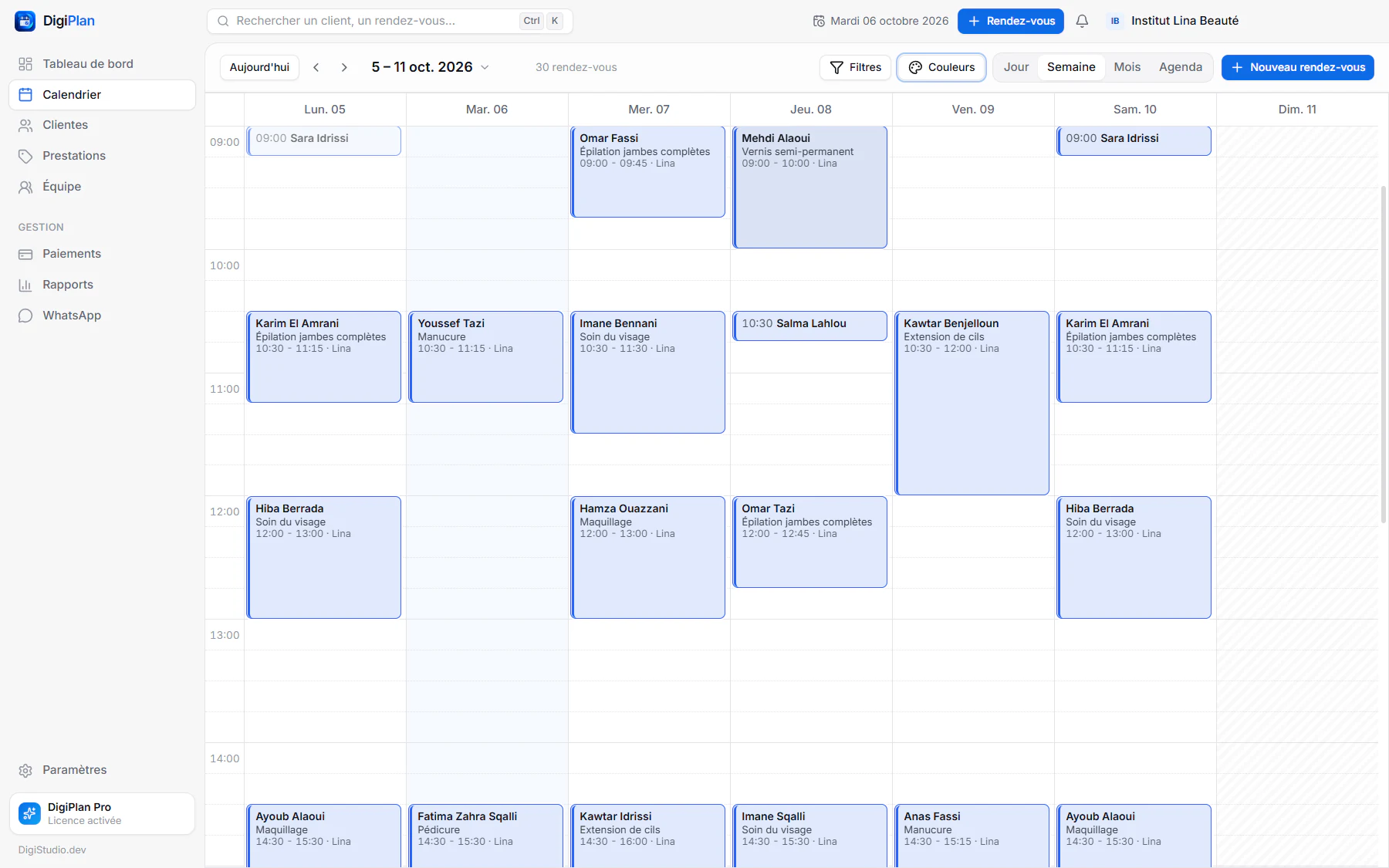1389x868 pixels.
Task: Click the Dim. 11 day header
Action: click(x=1297, y=110)
